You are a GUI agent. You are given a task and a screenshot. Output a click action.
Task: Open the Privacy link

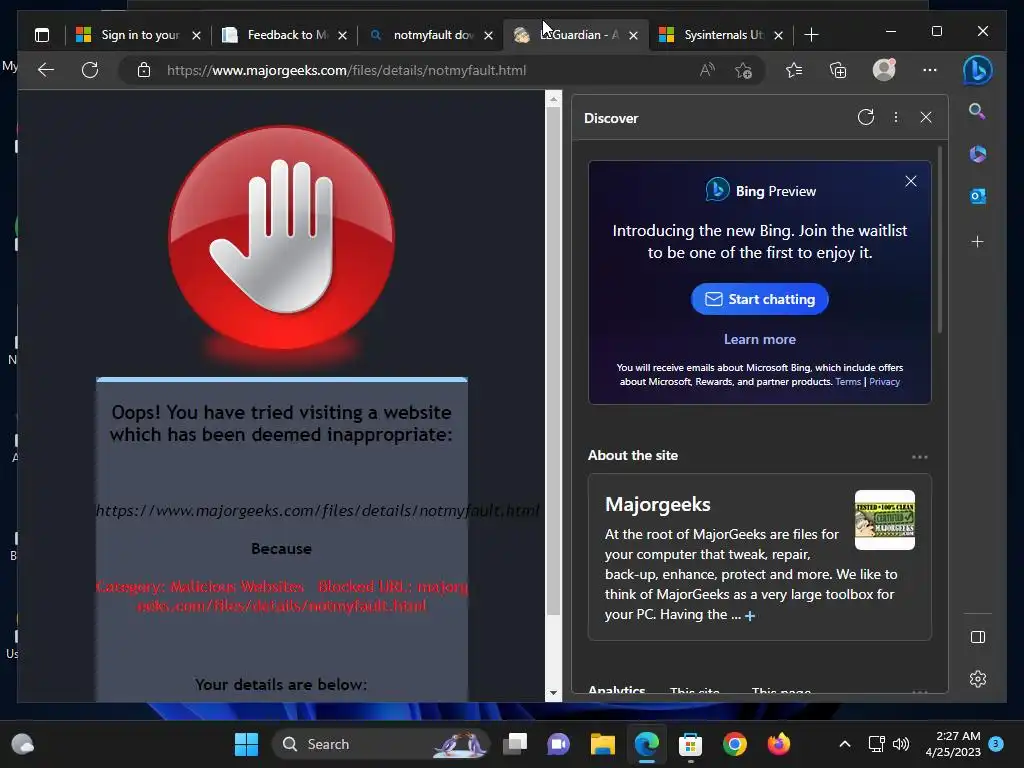[884, 381]
